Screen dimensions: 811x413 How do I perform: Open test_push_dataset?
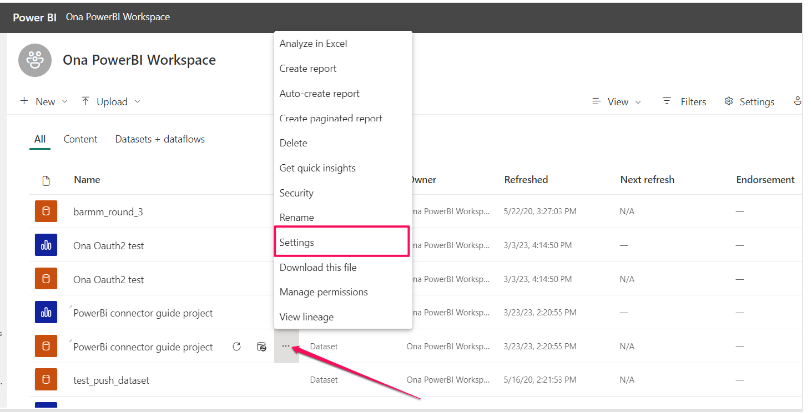pos(111,380)
